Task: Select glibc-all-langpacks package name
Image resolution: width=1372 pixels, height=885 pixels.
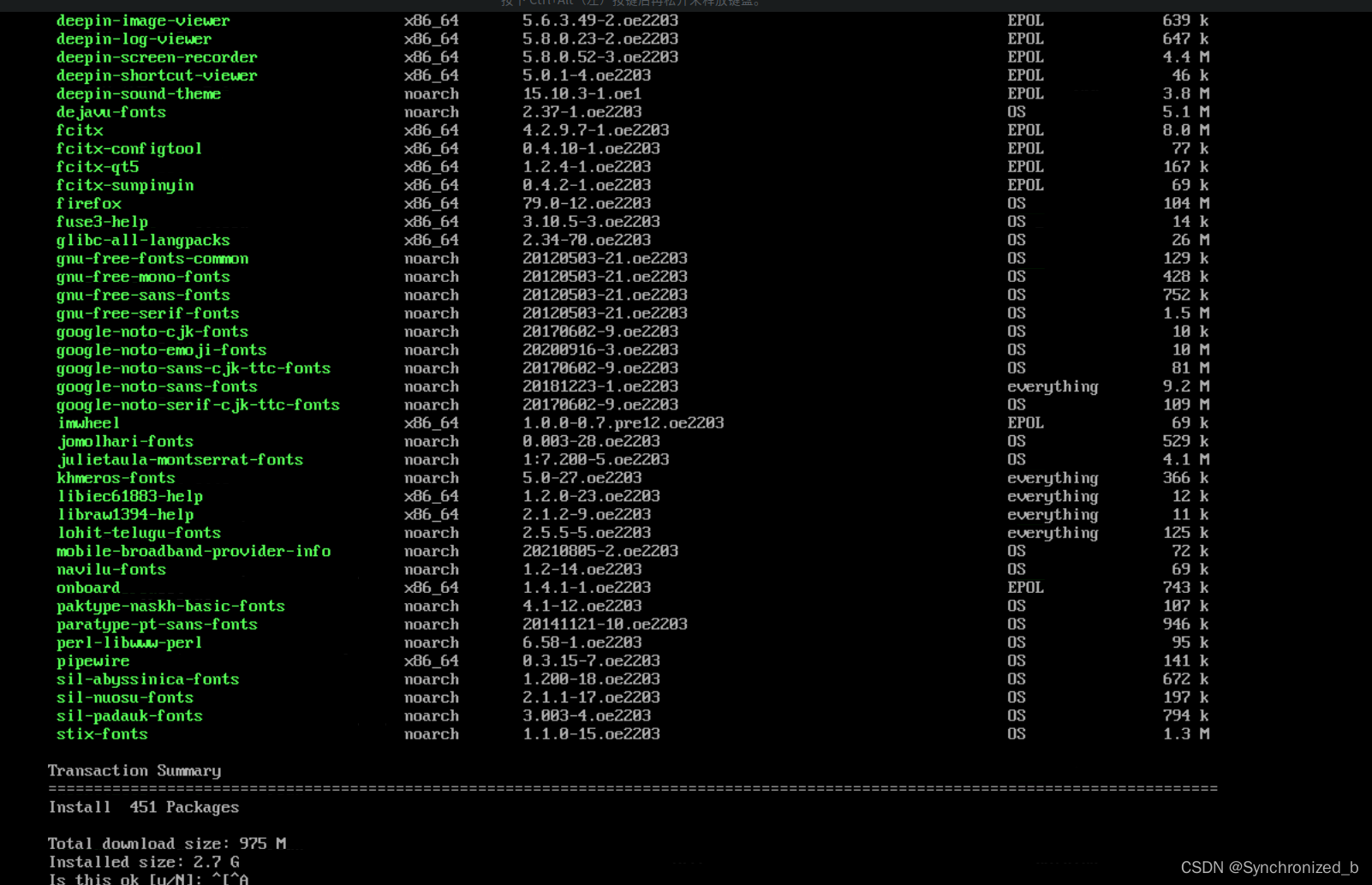Action: 143,241
